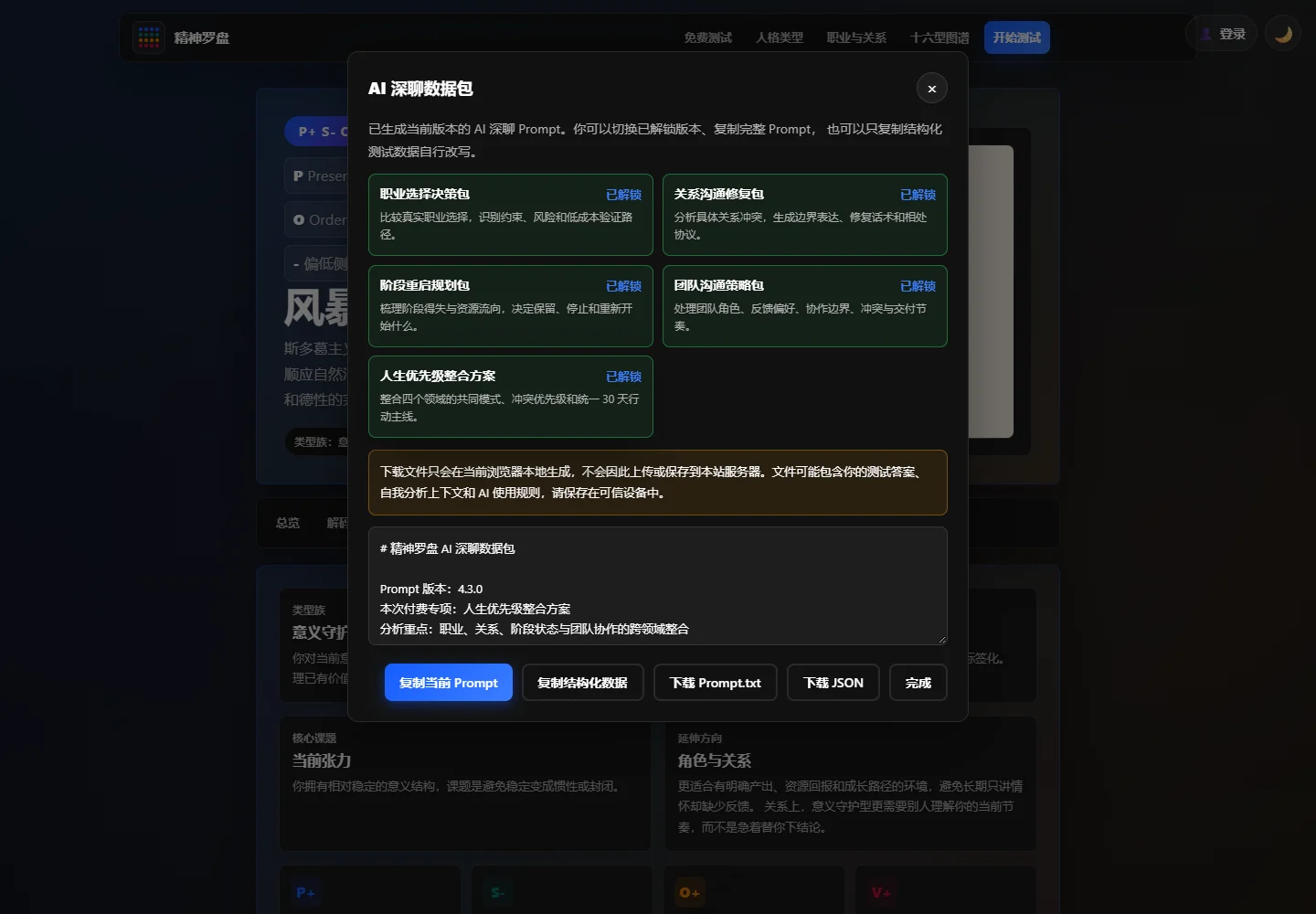Download the Prompt.txt file
Image resolution: width=1316 pixels, height=914 pixels.
click(x=716, y=683)
